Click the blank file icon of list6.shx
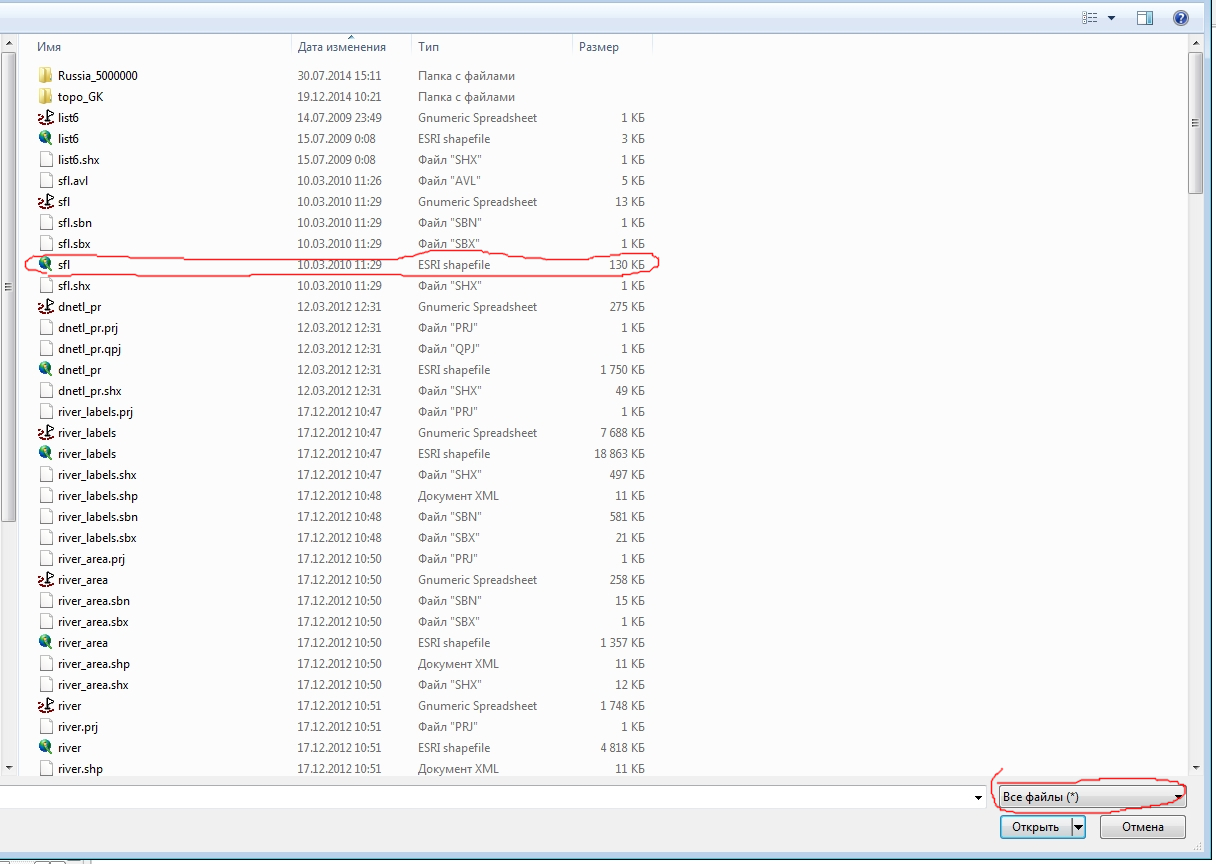Image resolution: width=1216 pixels, height=864 pixels. (x=45, y=160)
